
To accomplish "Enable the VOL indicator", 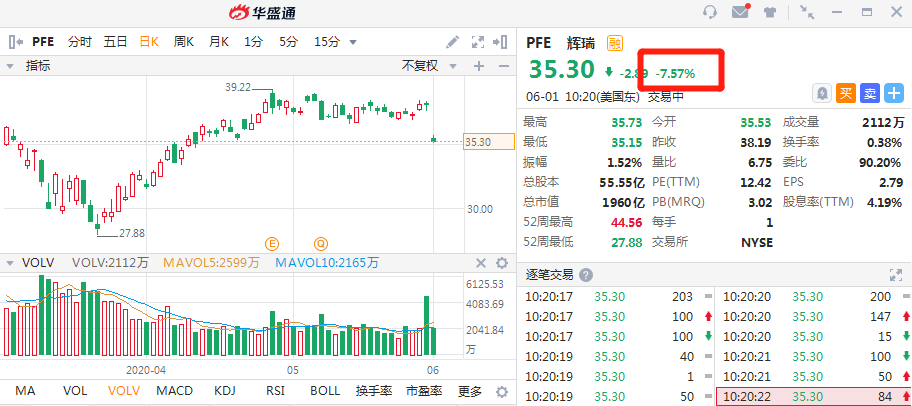I will coord(75,391).
